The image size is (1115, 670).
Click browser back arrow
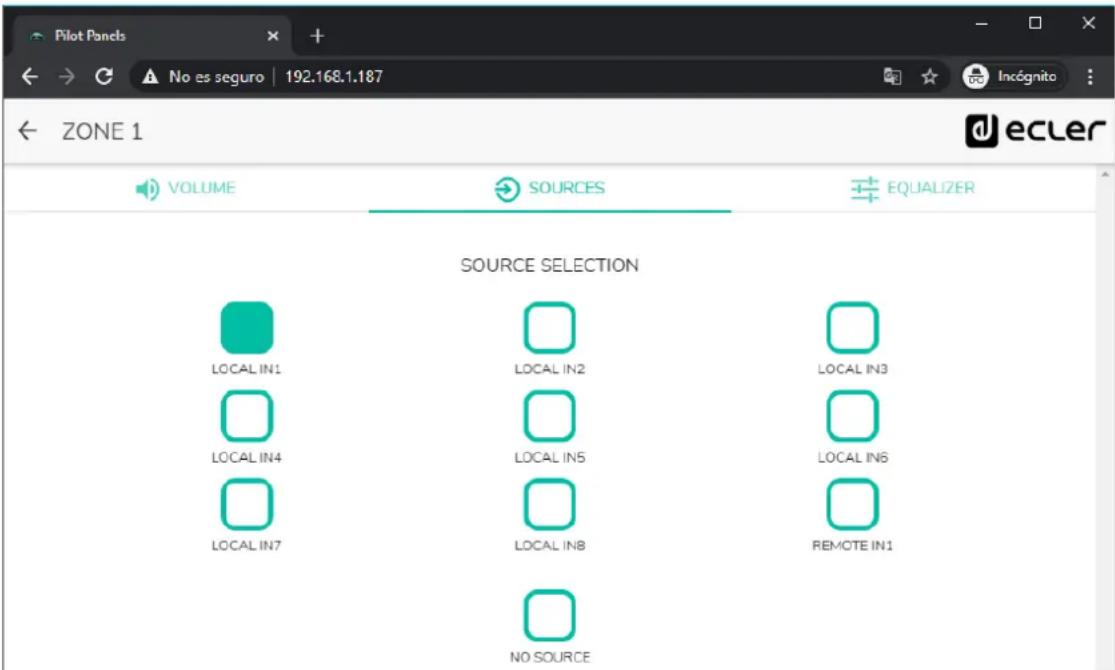[x=30, y=76]
